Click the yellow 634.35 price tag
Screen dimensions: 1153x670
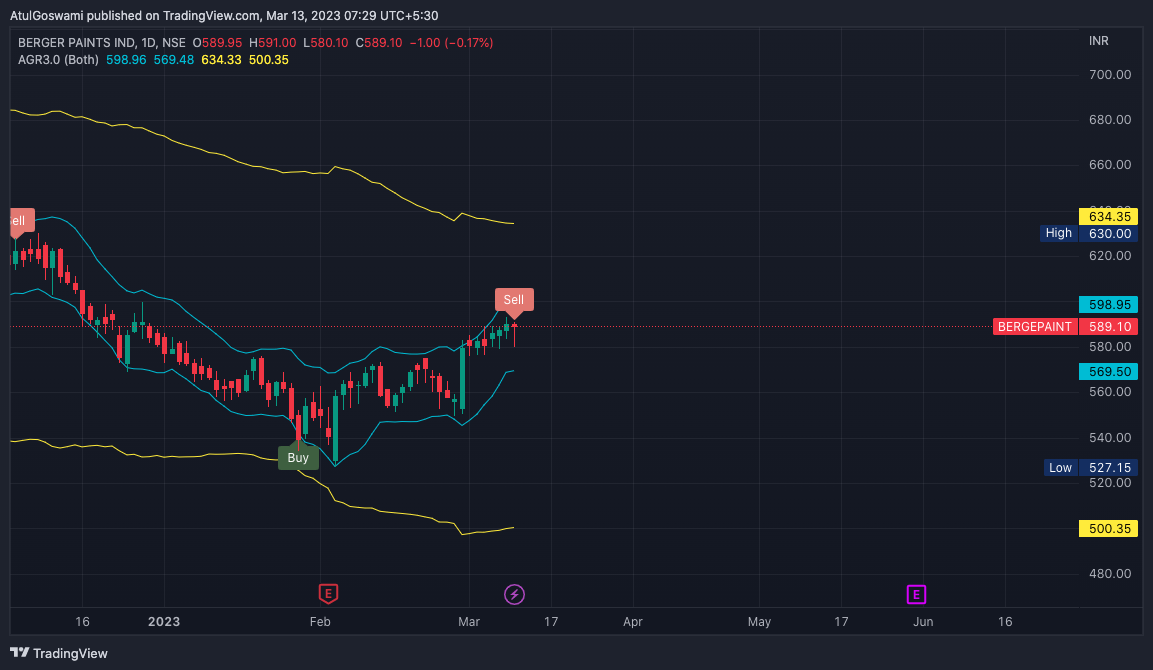1108,216
